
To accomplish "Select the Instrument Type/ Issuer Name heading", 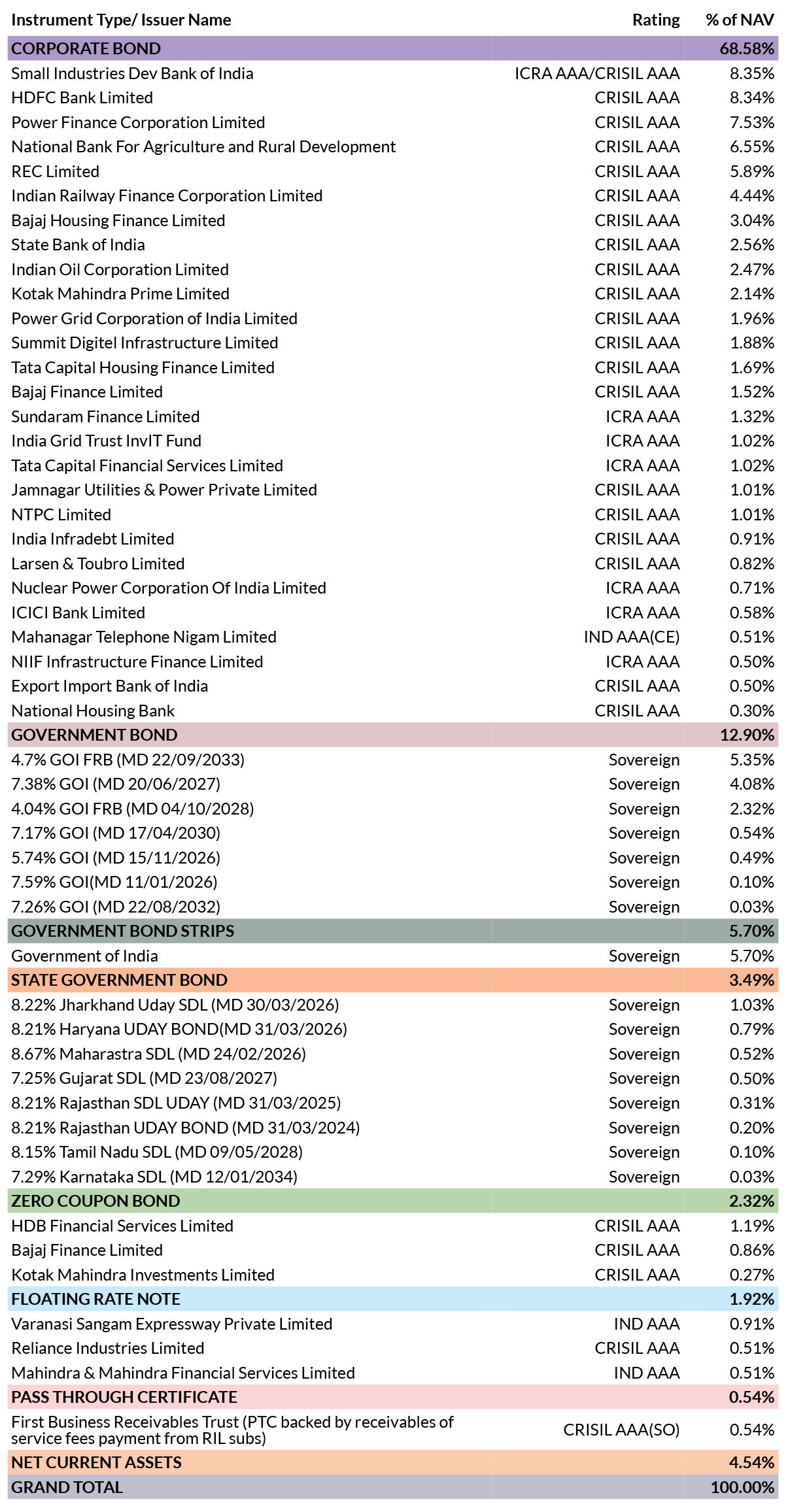I will click(121, 20).
